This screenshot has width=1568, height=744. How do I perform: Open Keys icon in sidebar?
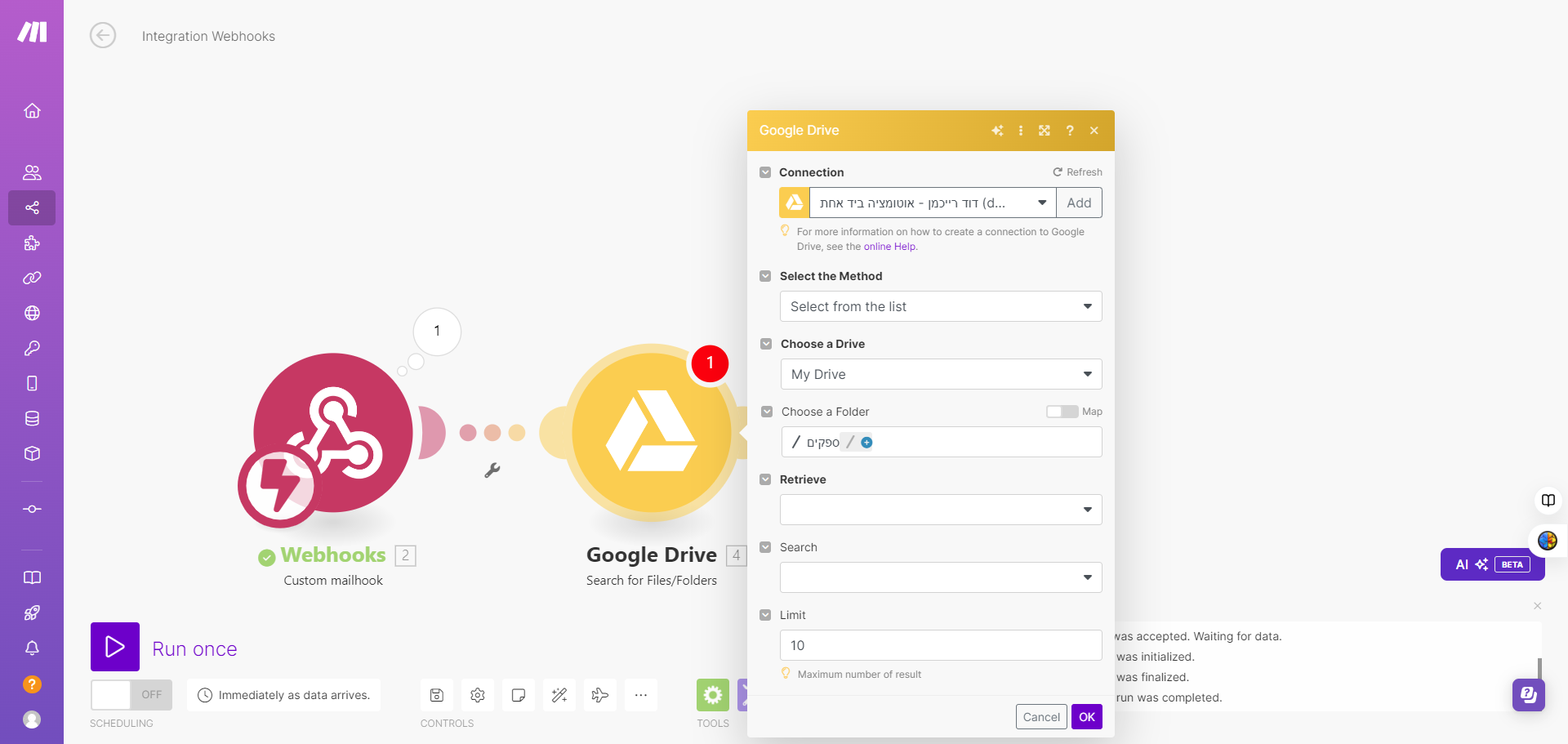pos(32,348)
